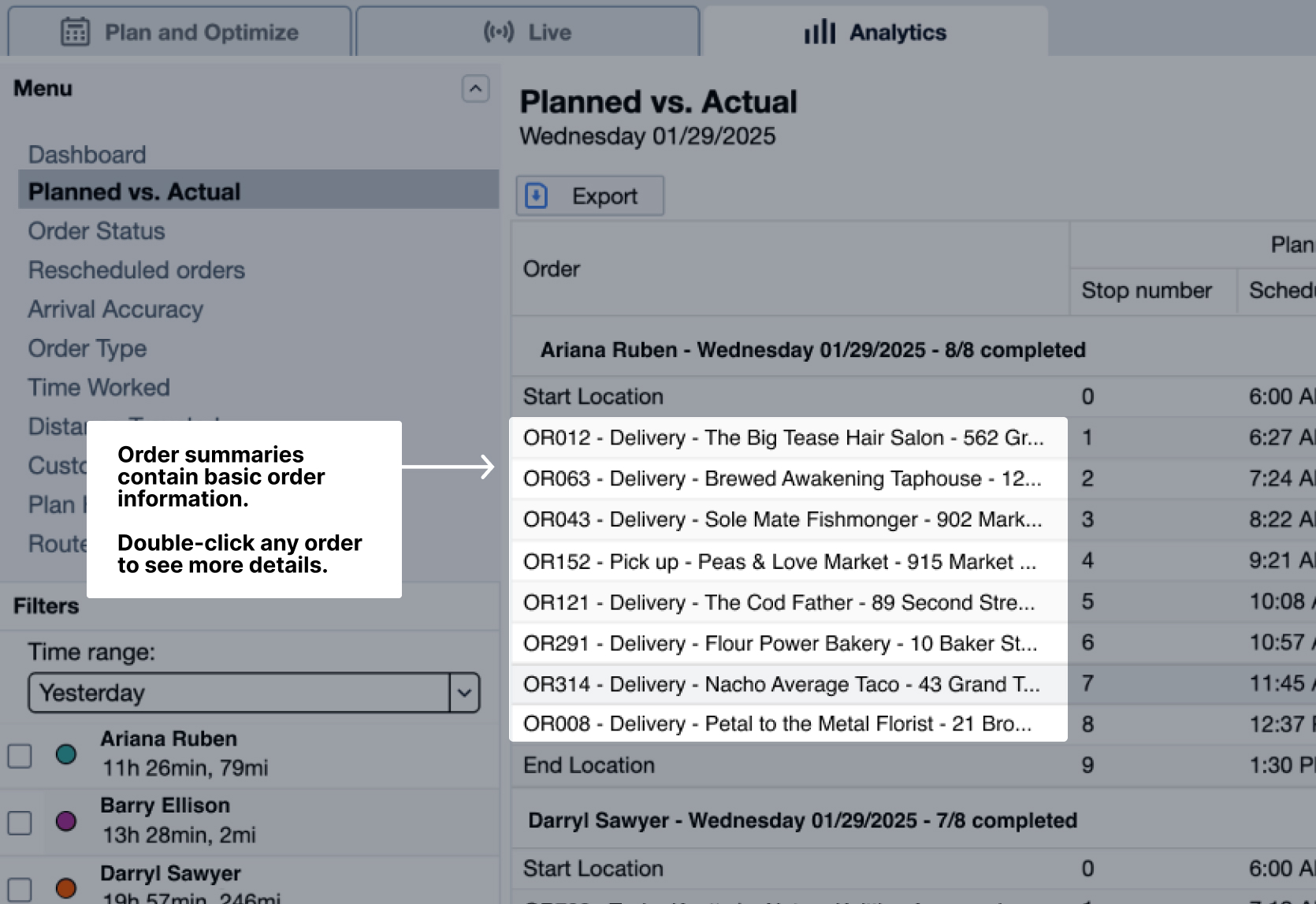Click Ariana Ruben's teal color dot
Image resolution: width=1316 pixels, height=904 pixels.
pos(66,754)
